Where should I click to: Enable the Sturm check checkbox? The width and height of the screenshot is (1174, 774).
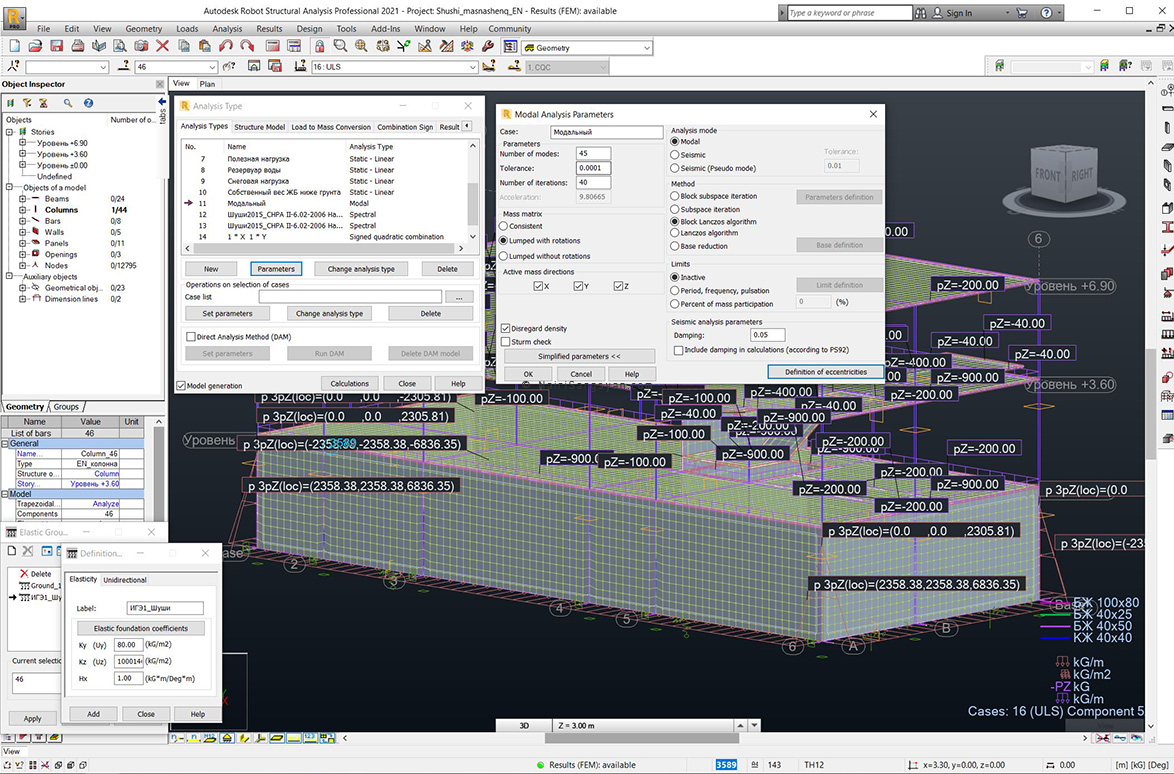click(505, 341)
